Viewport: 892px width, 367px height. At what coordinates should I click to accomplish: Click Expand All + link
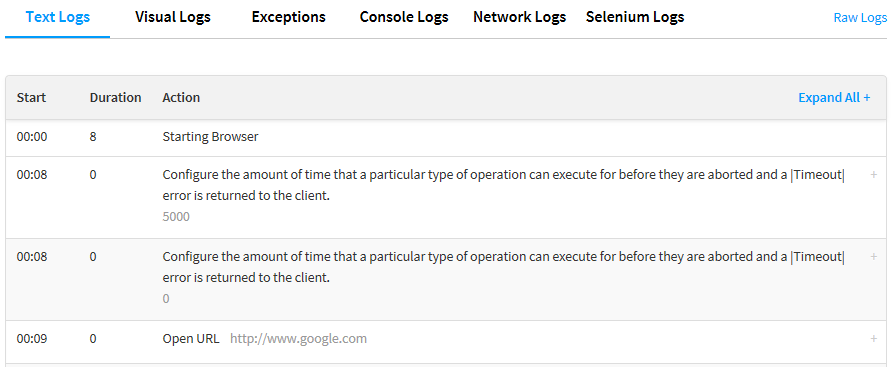coord(834,97)
